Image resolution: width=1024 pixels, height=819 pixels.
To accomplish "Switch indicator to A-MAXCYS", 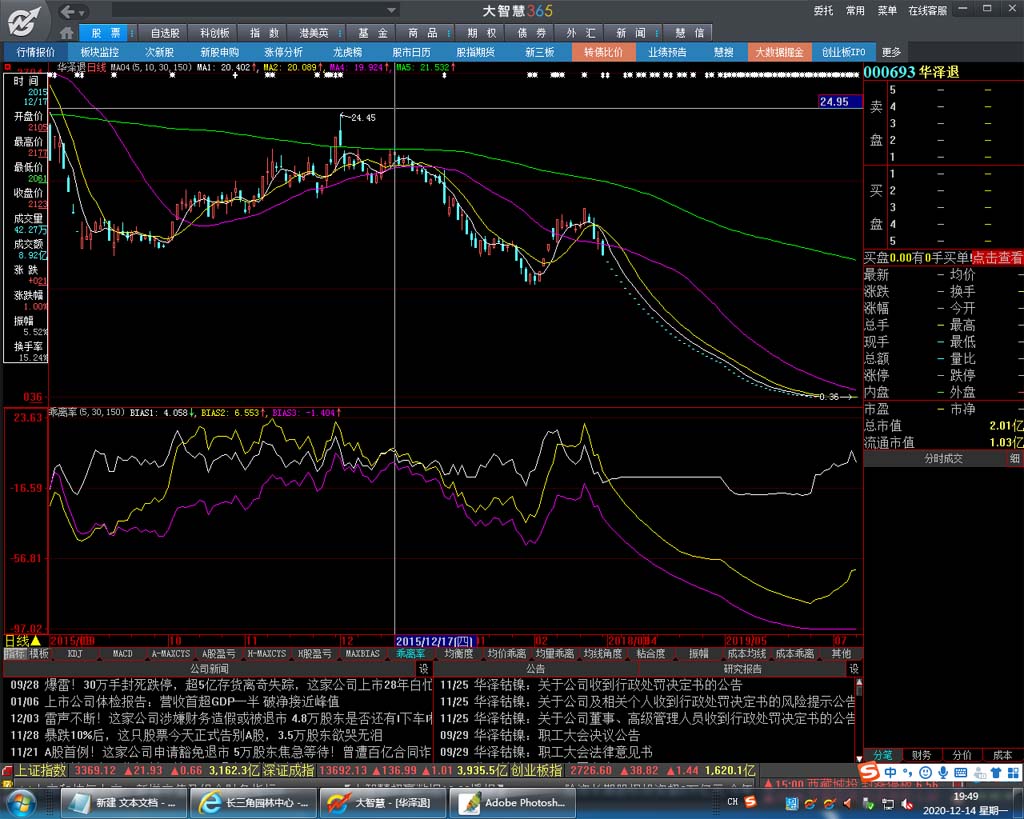I will point(170,654).
